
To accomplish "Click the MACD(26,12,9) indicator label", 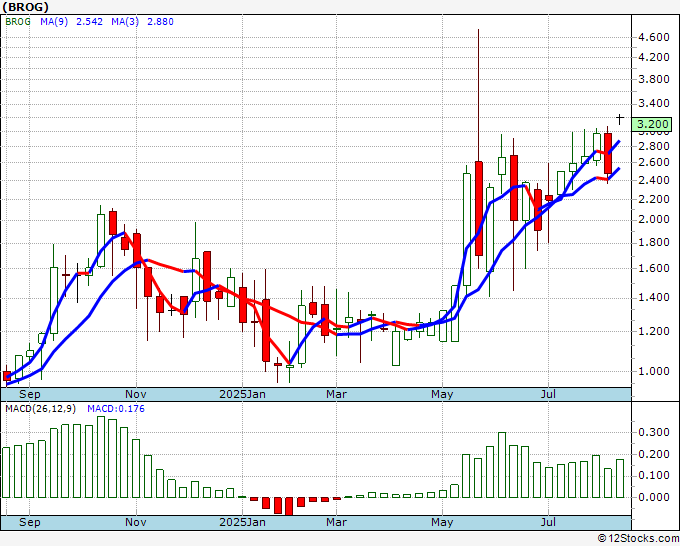I will [40, 409].
